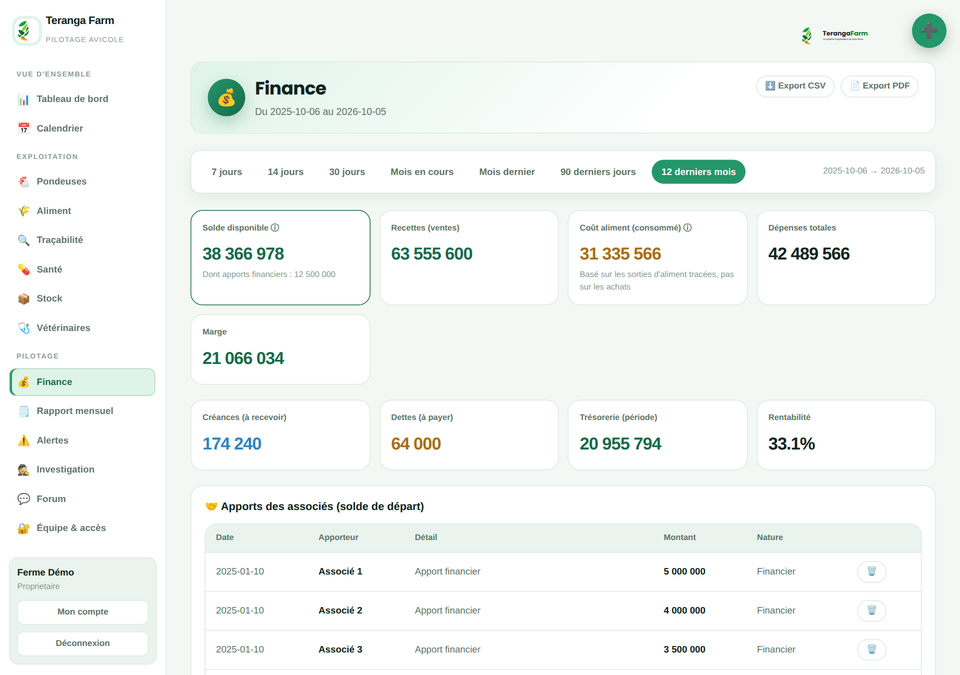This screenshot has height=675, width=960.
Task: Click the Stock box icon
Action: tap(23, 298)
